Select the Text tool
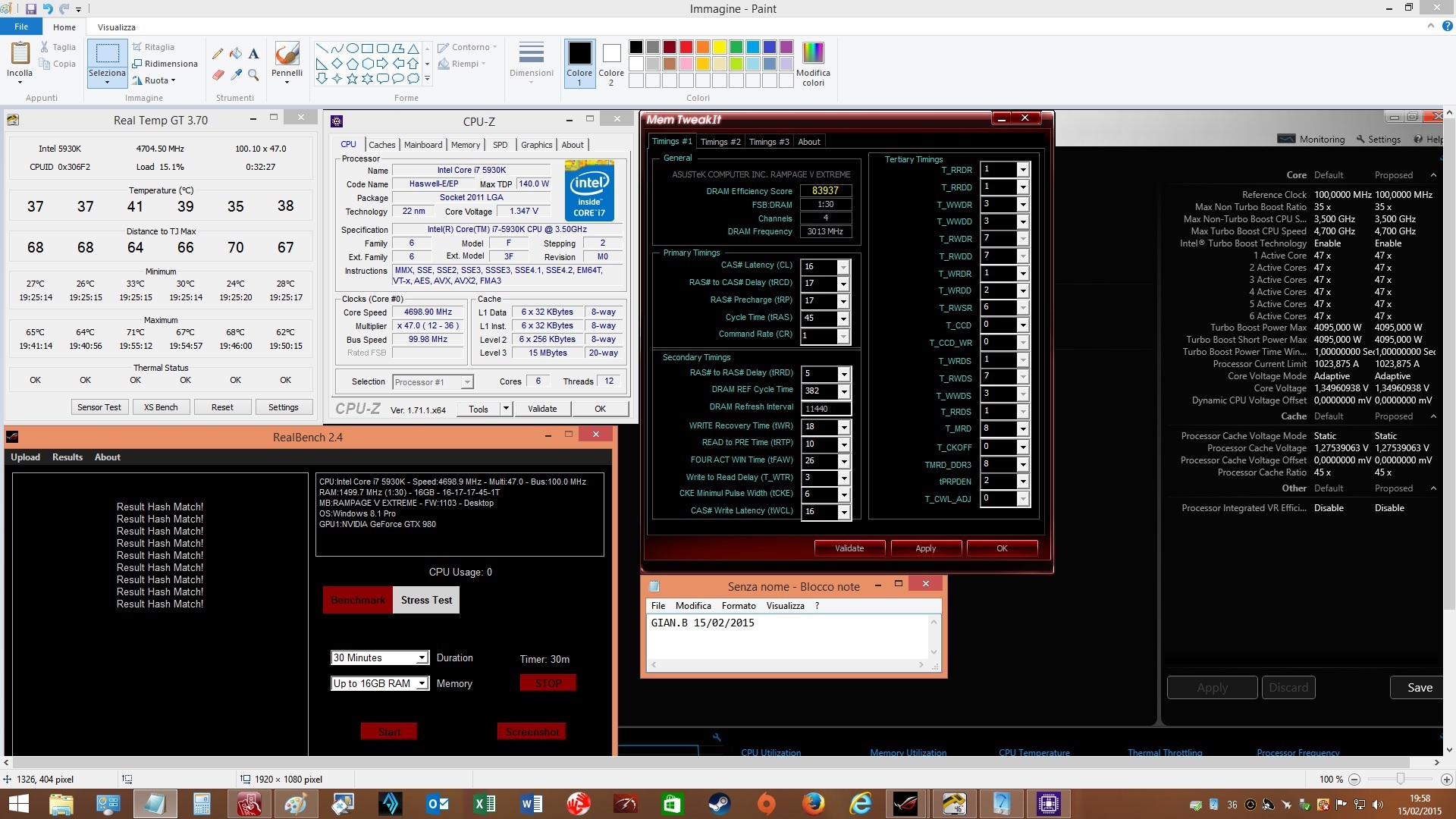1456x819 pixels. point(254,54)
